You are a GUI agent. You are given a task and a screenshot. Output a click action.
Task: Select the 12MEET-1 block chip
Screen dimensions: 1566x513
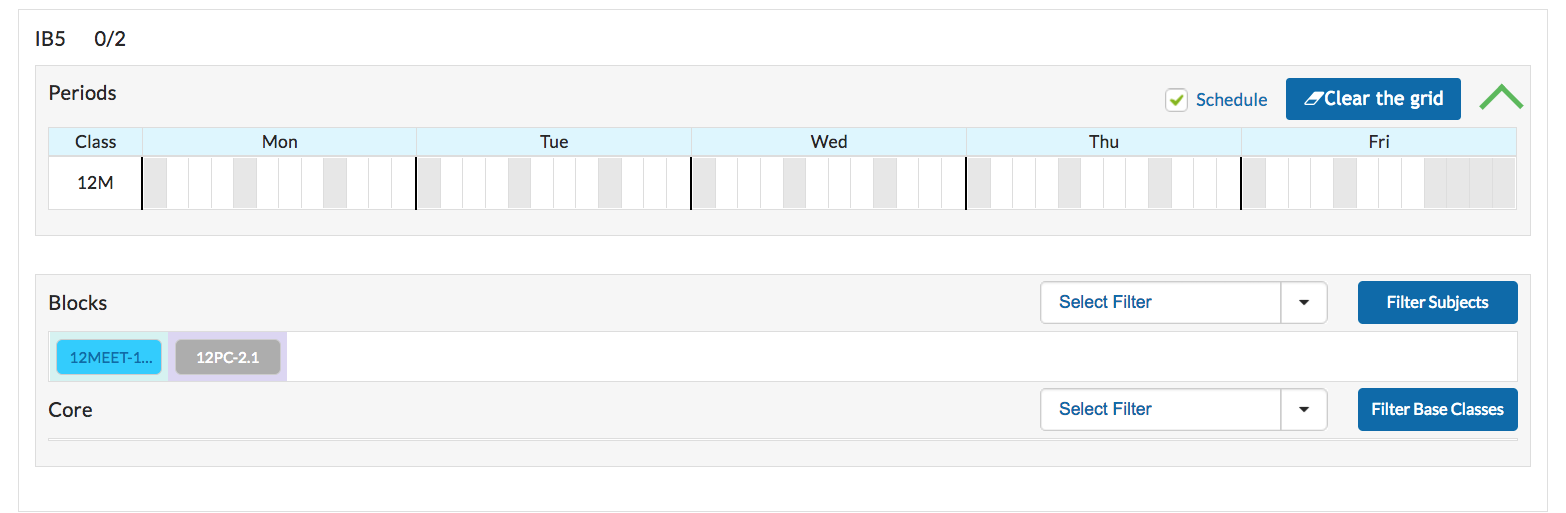(x=109, y=357)
